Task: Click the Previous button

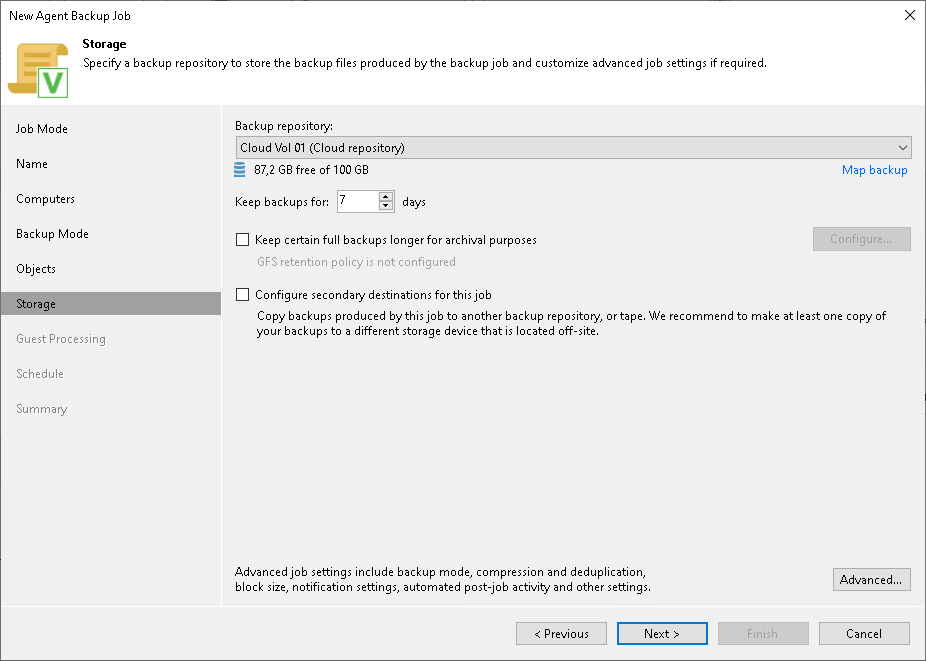Action: (561, 633)
